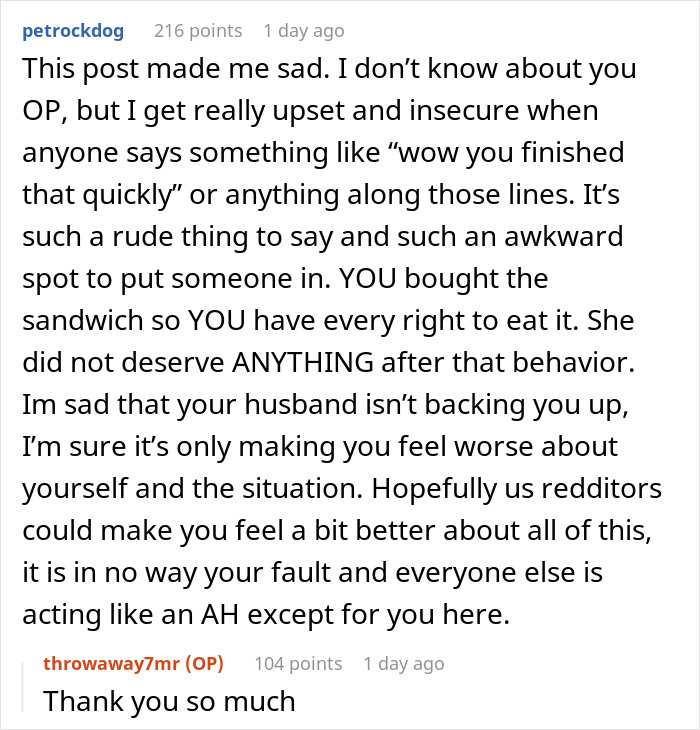This screenshot has width=700, height=730.
Task: Click the "Thank you so much" reply text
Action: tap(169, 700)
